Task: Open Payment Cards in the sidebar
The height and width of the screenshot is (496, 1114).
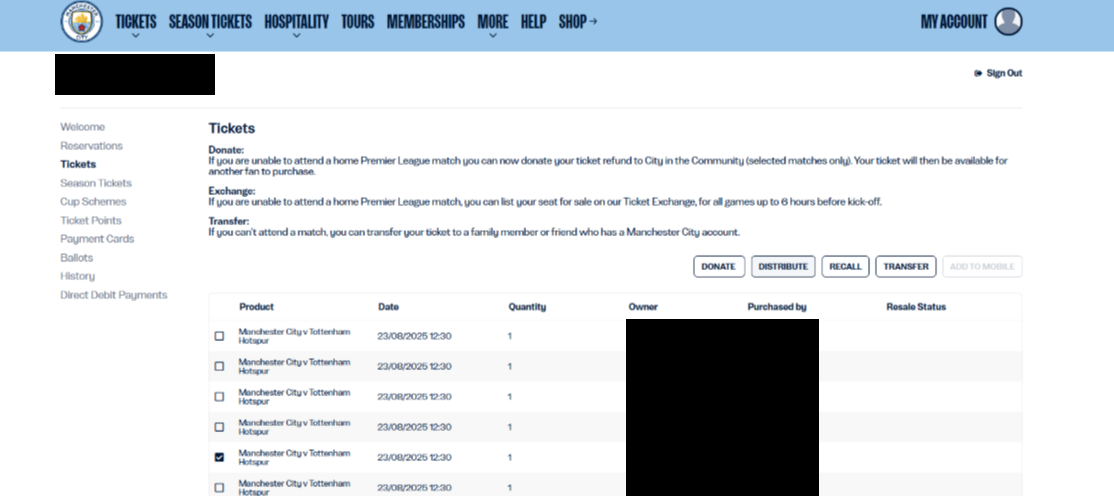Action: click(97, 239)
